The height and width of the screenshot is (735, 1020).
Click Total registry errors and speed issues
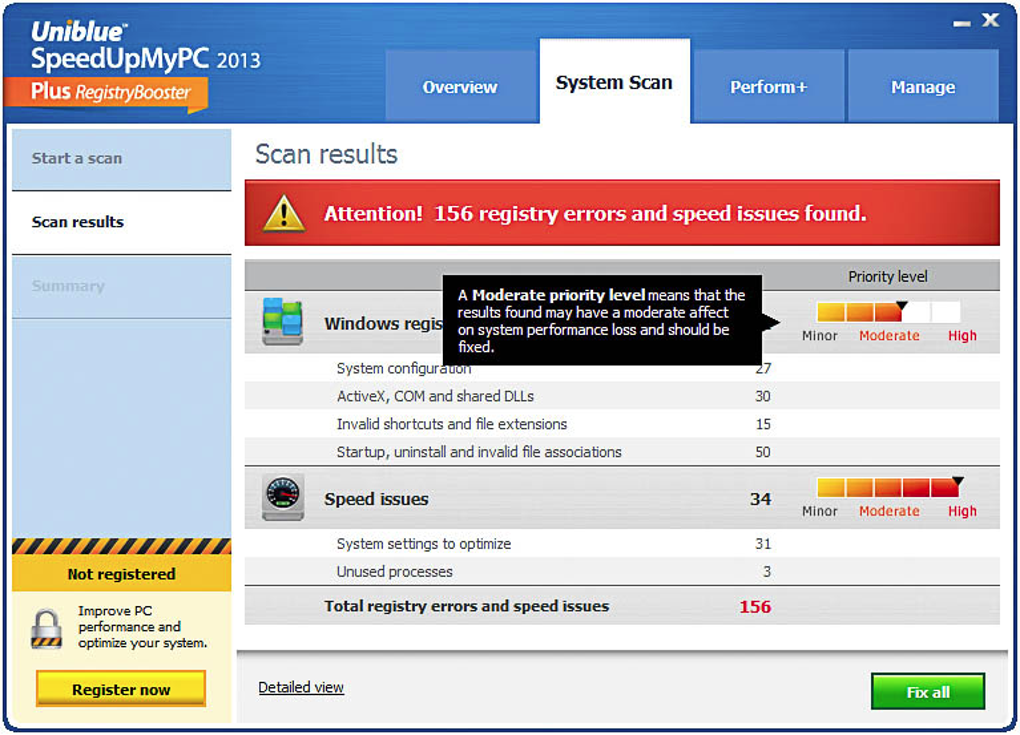(466, 606)
